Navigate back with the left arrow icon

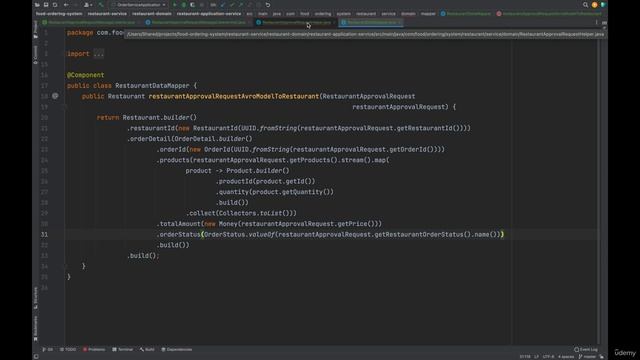tap(66, 5)
